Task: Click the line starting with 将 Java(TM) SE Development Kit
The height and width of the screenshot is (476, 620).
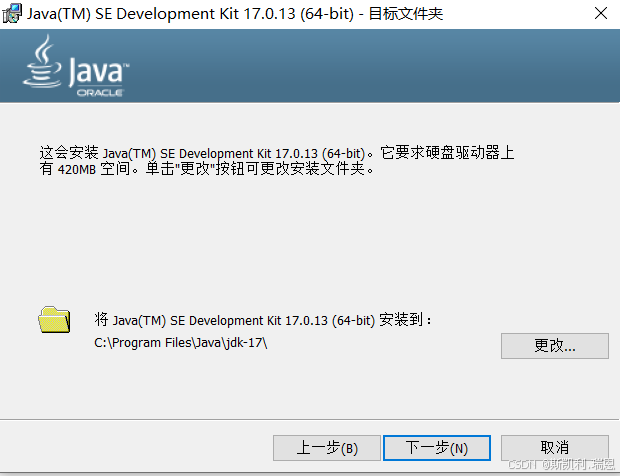Action: pos(263,320)
